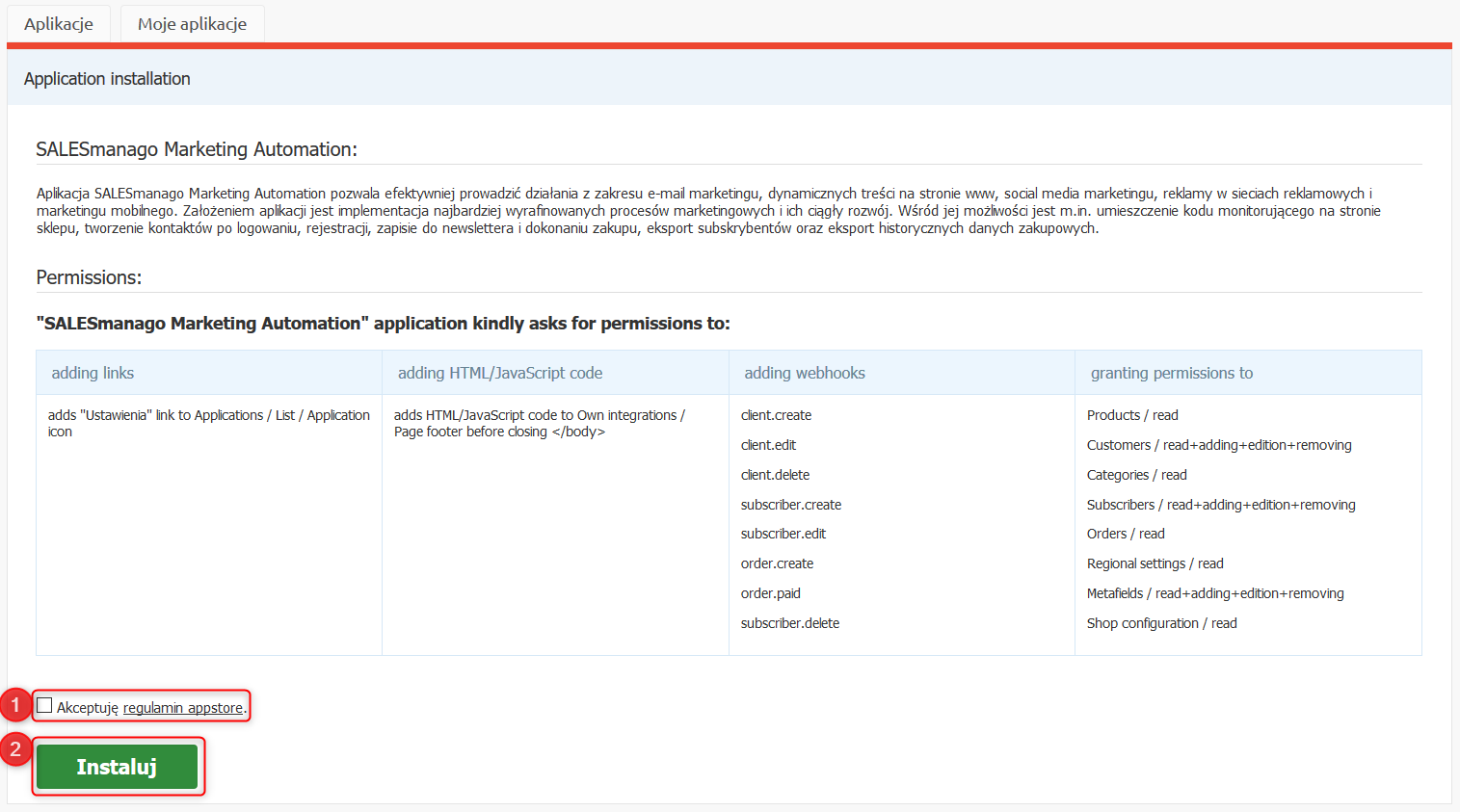Click the SALESmanago Marketing Automation heading
The image size is (1460, 812).
point(197,149)
